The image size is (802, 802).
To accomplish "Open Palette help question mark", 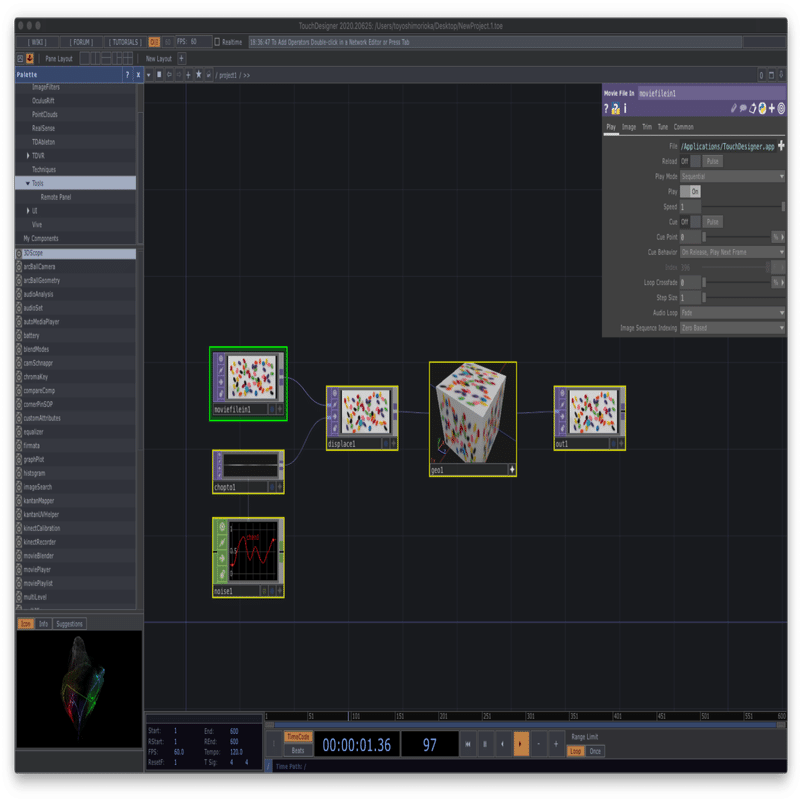I will [127, 75].
